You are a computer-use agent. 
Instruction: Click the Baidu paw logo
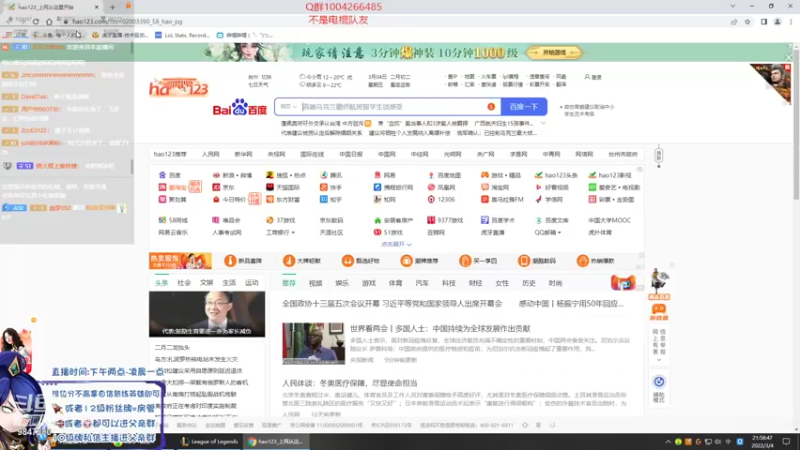click(240, 107)
